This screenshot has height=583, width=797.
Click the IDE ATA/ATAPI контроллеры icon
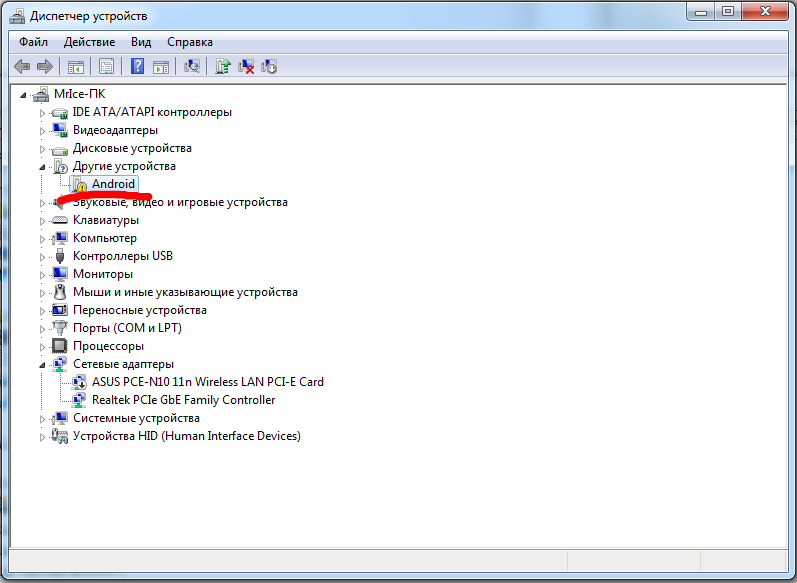[60, 112]
